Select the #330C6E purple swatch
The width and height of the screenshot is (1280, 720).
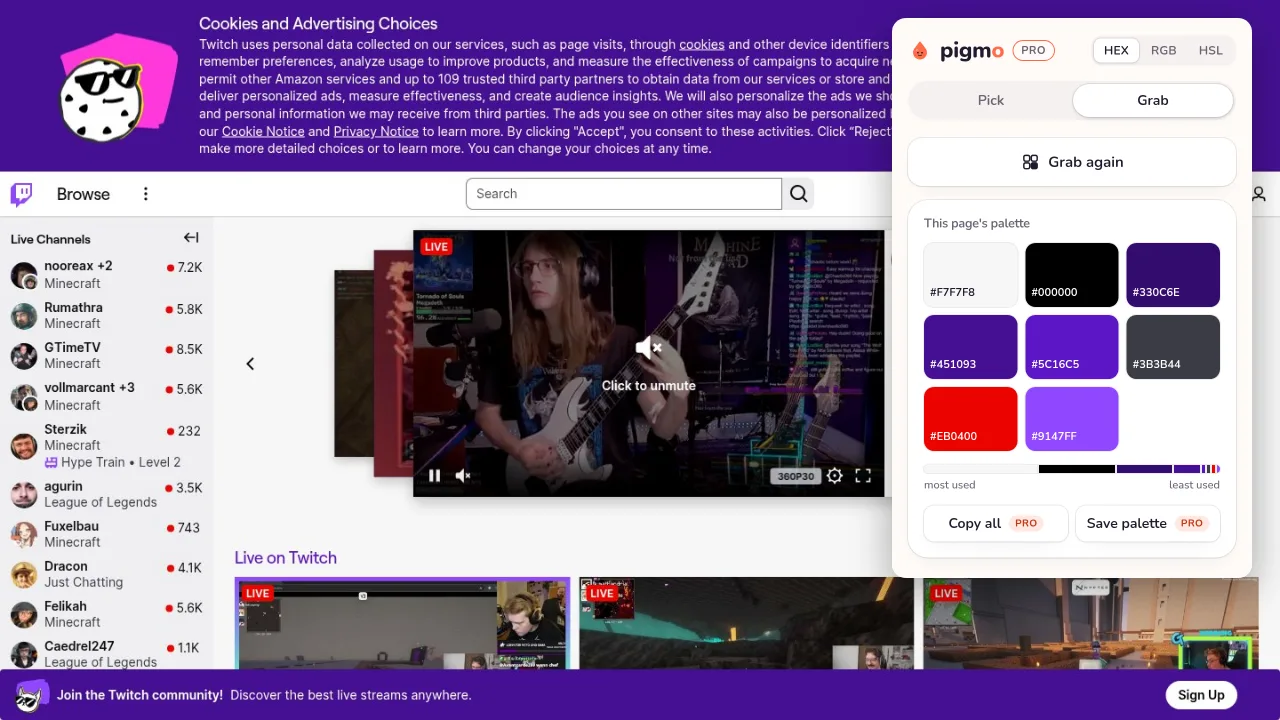1173,275
